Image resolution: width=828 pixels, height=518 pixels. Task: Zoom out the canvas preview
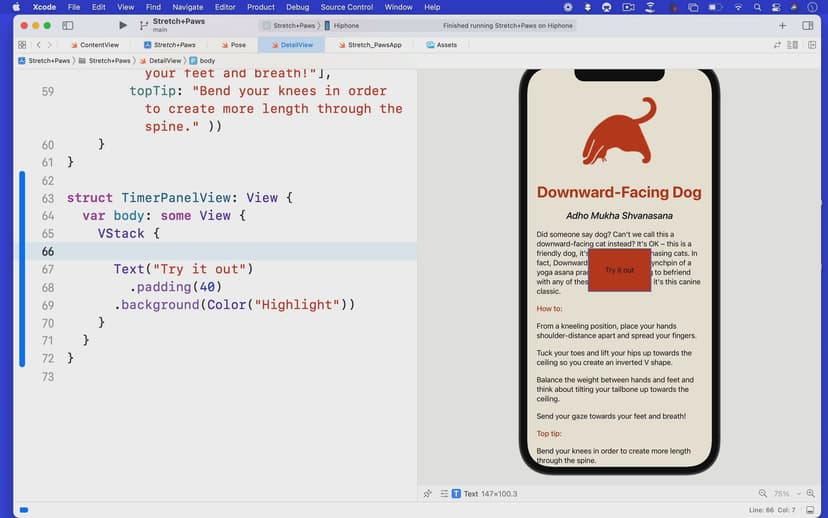(763, 494)
